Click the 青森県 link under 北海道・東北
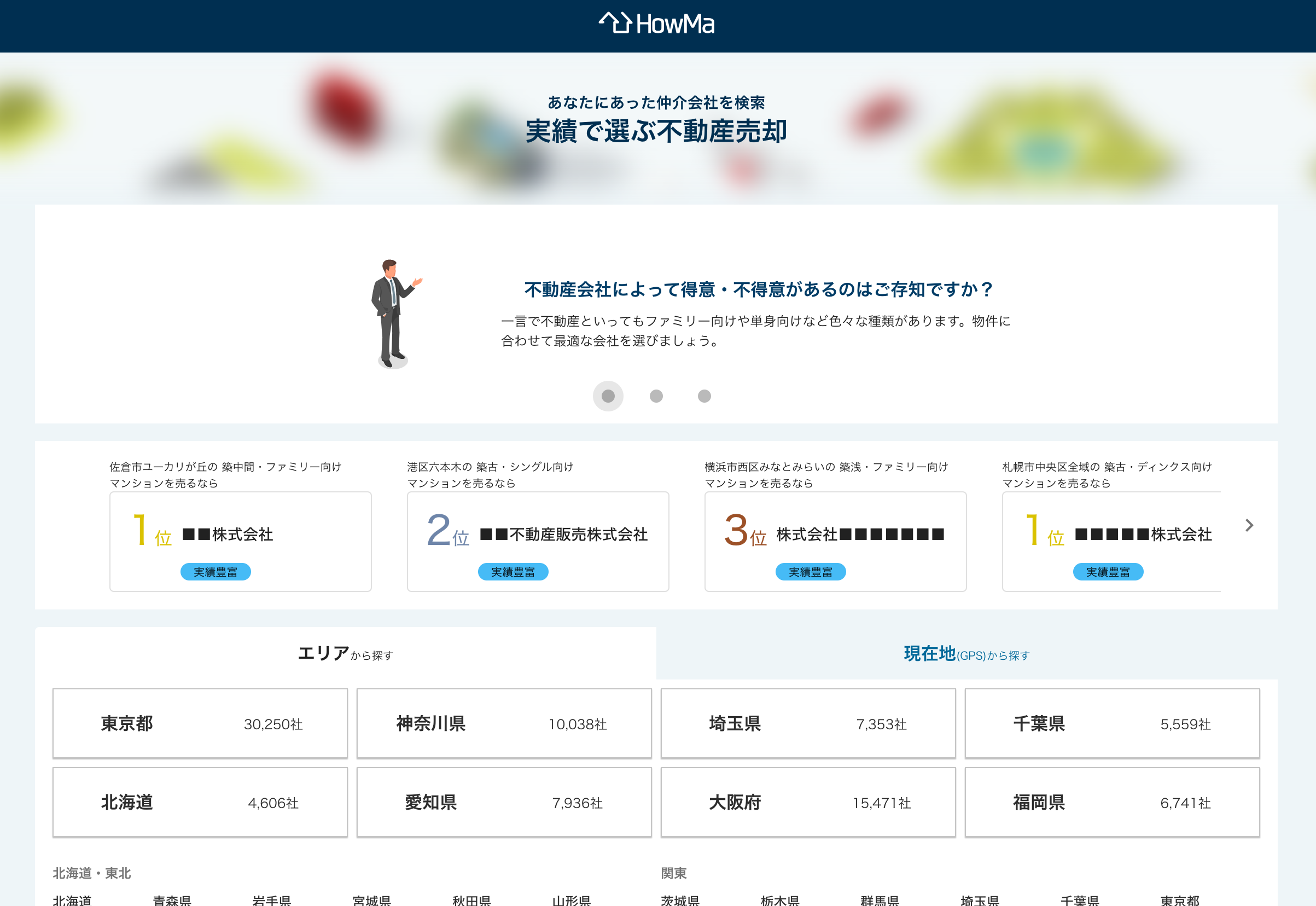 pyautogui.click(x=172, y=900)
